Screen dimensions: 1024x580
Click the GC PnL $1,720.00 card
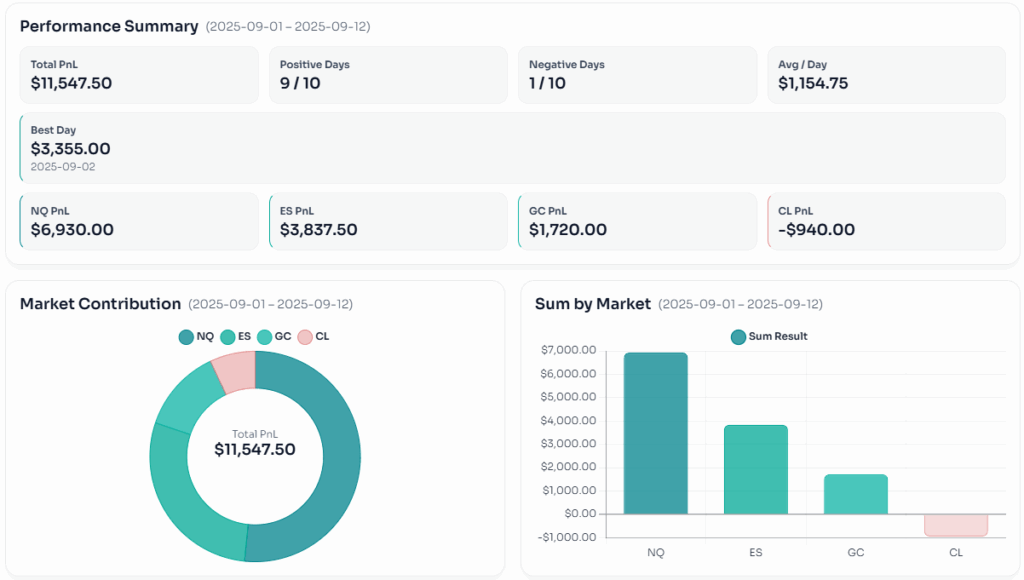tap(637, 221)
